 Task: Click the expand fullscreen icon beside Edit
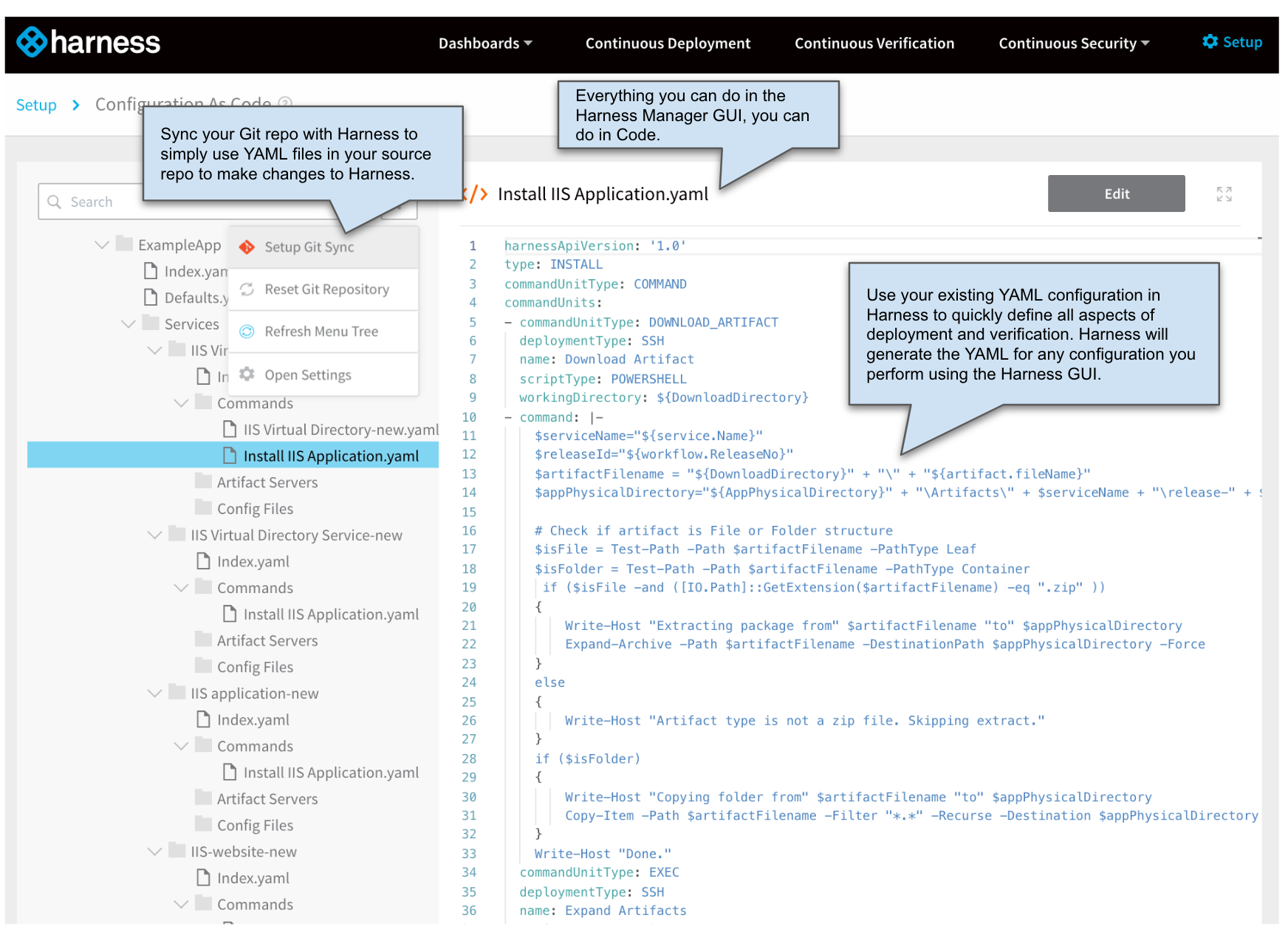click(x=1224, y=194)
